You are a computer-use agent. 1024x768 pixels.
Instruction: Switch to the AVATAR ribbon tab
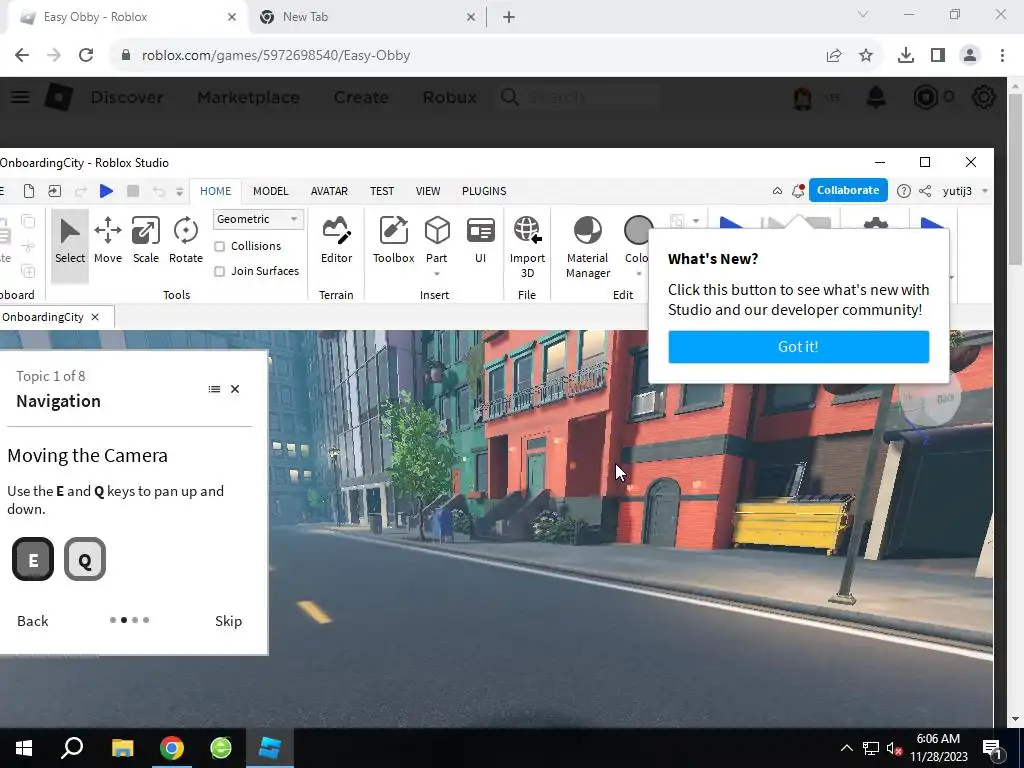(x=329, y=191)
